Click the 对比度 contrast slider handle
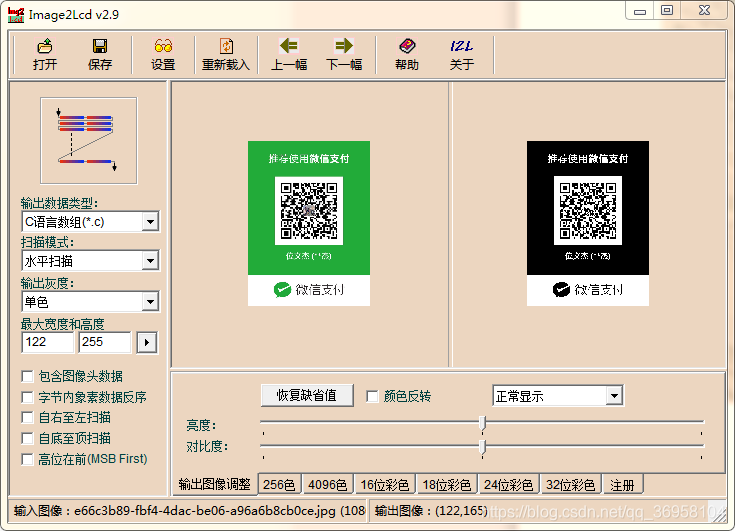Image resolution: width=735 pixels, height=531 pixels. (x=482, y=447)
